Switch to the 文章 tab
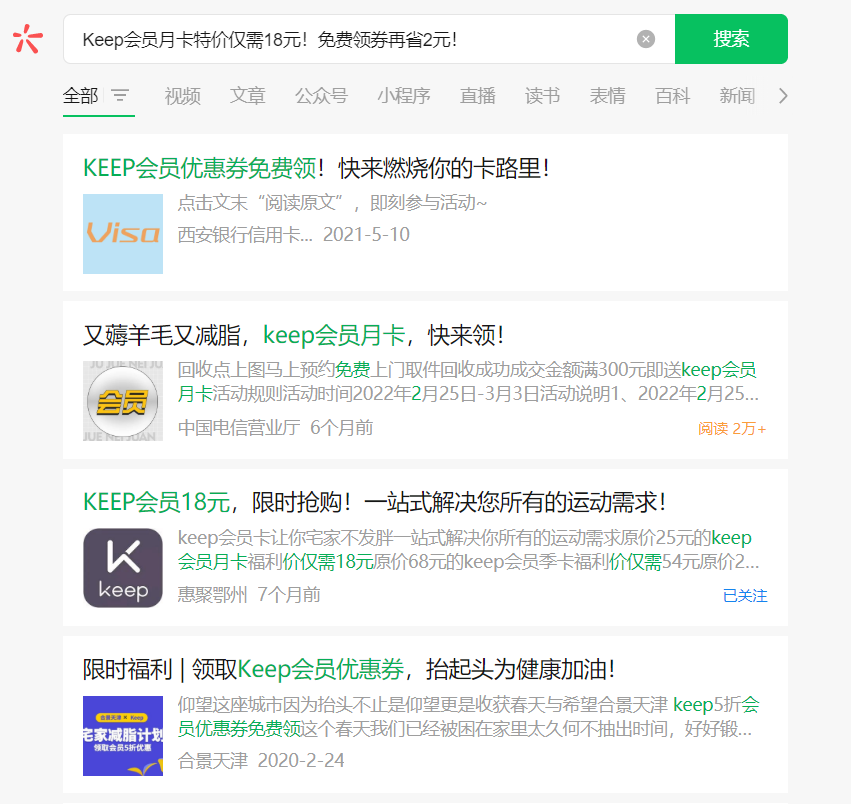Screen dimensions: 851x804 click(247, 96)
